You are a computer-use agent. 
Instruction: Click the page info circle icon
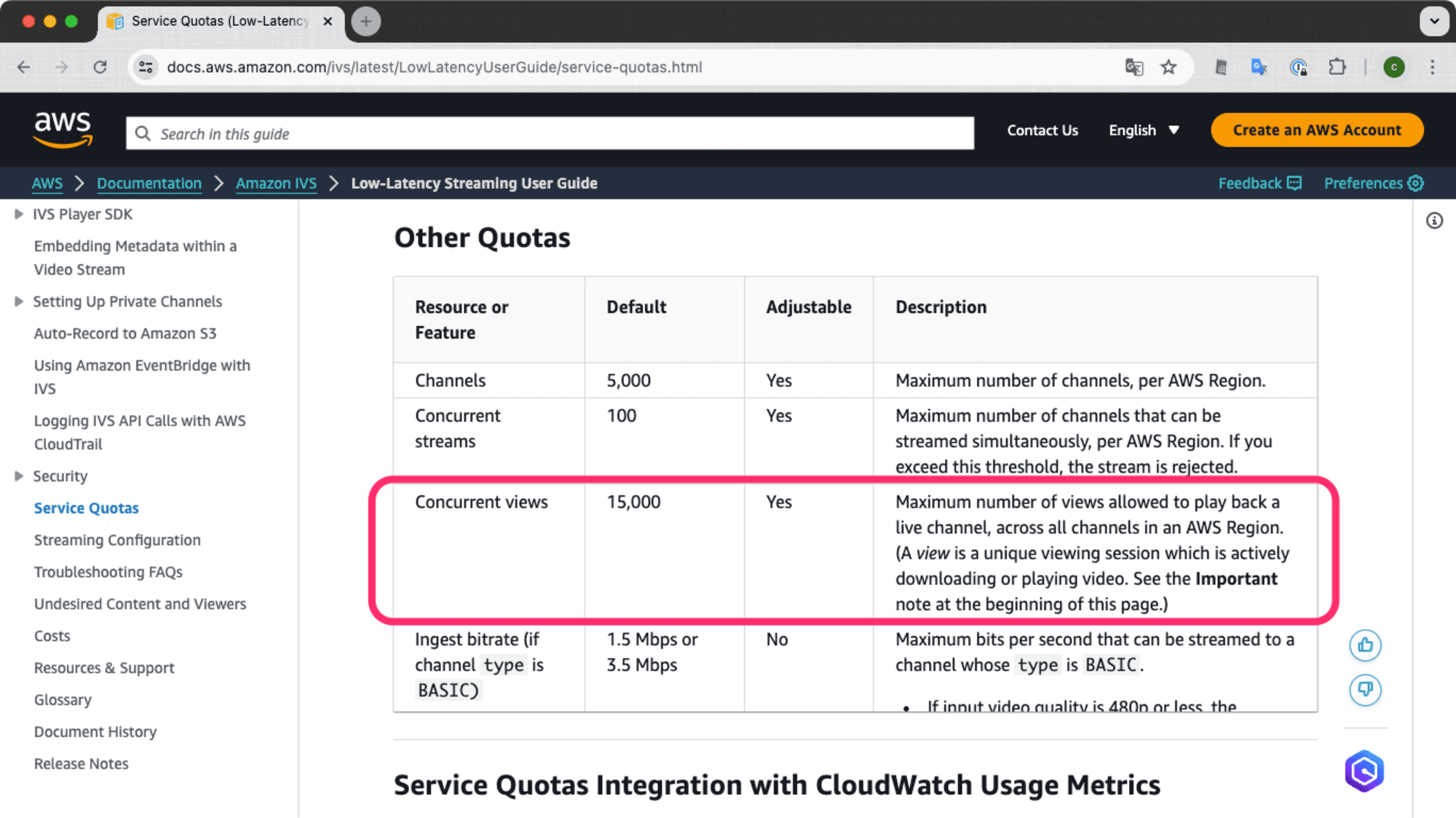(x=1434, y=221)
